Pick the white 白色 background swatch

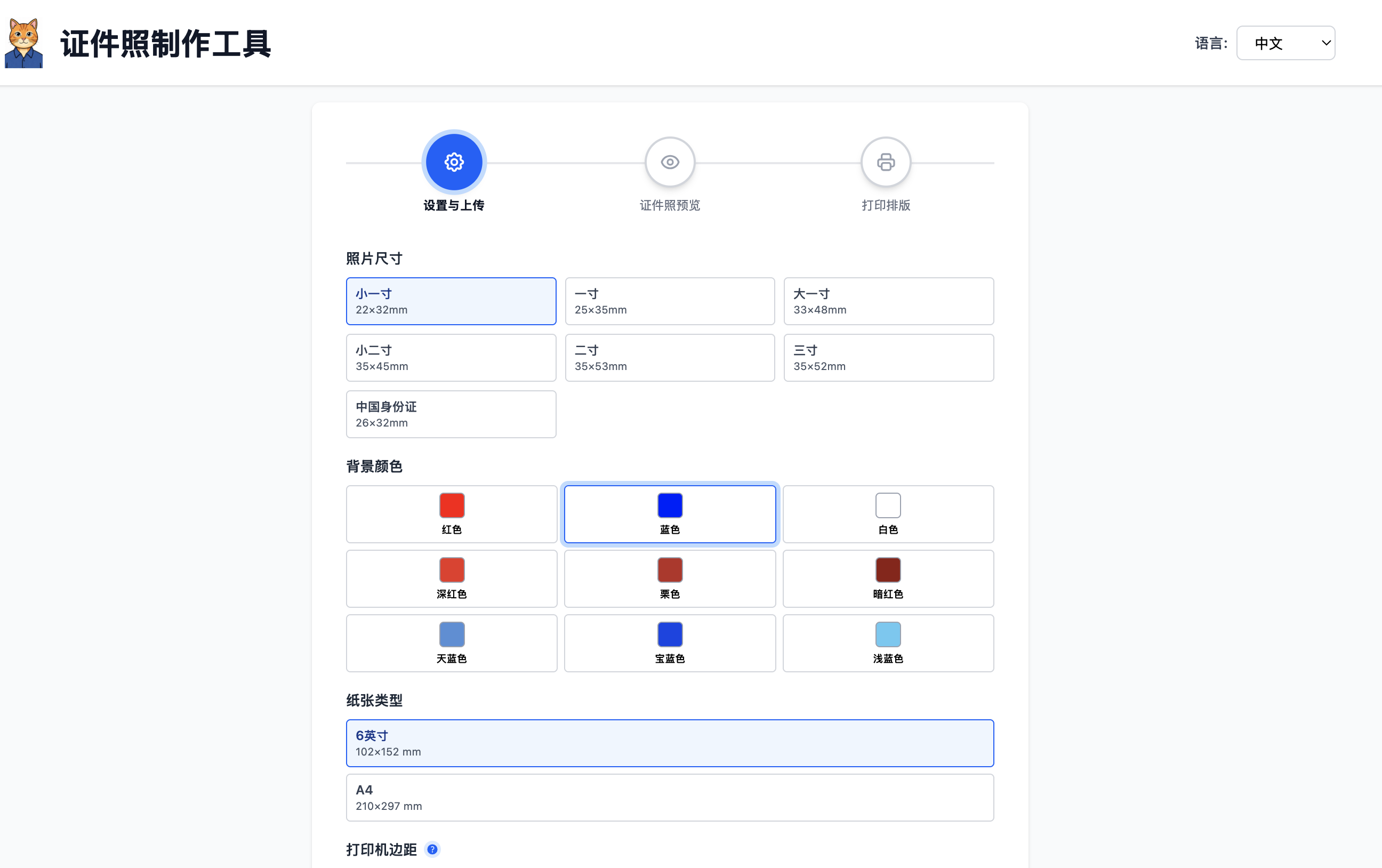(887, 514)
